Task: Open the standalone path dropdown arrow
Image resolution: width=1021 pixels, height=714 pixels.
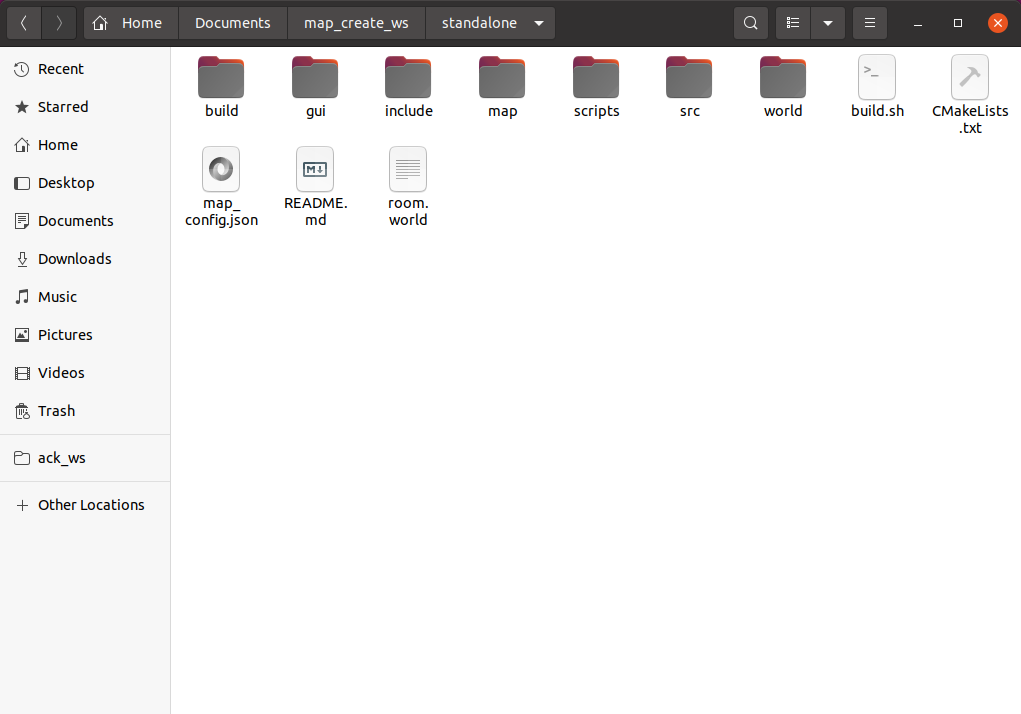Action: click(x=539, y=23)
